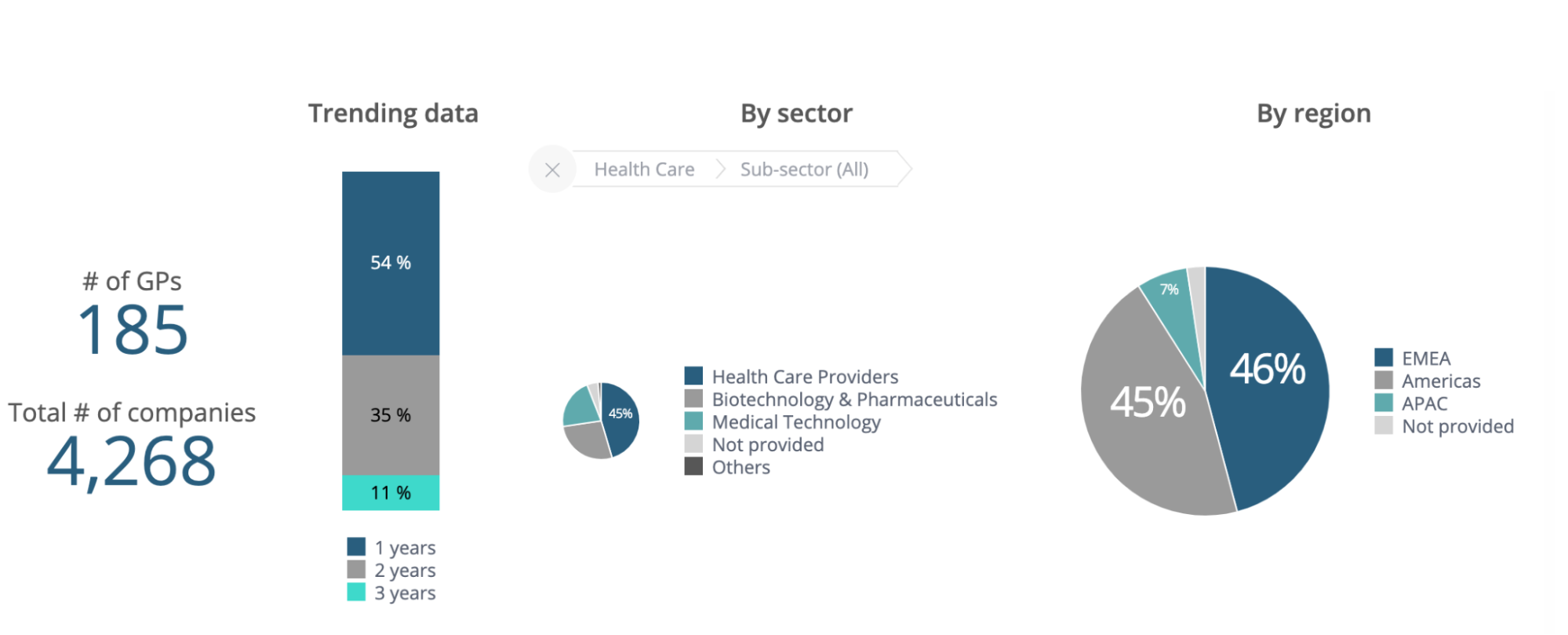Image resolution: width=1568 pixels, height=635 pixels.
Task: Click the chevron between Health Care and Sub-sector
Action: (x=720, y=170)
